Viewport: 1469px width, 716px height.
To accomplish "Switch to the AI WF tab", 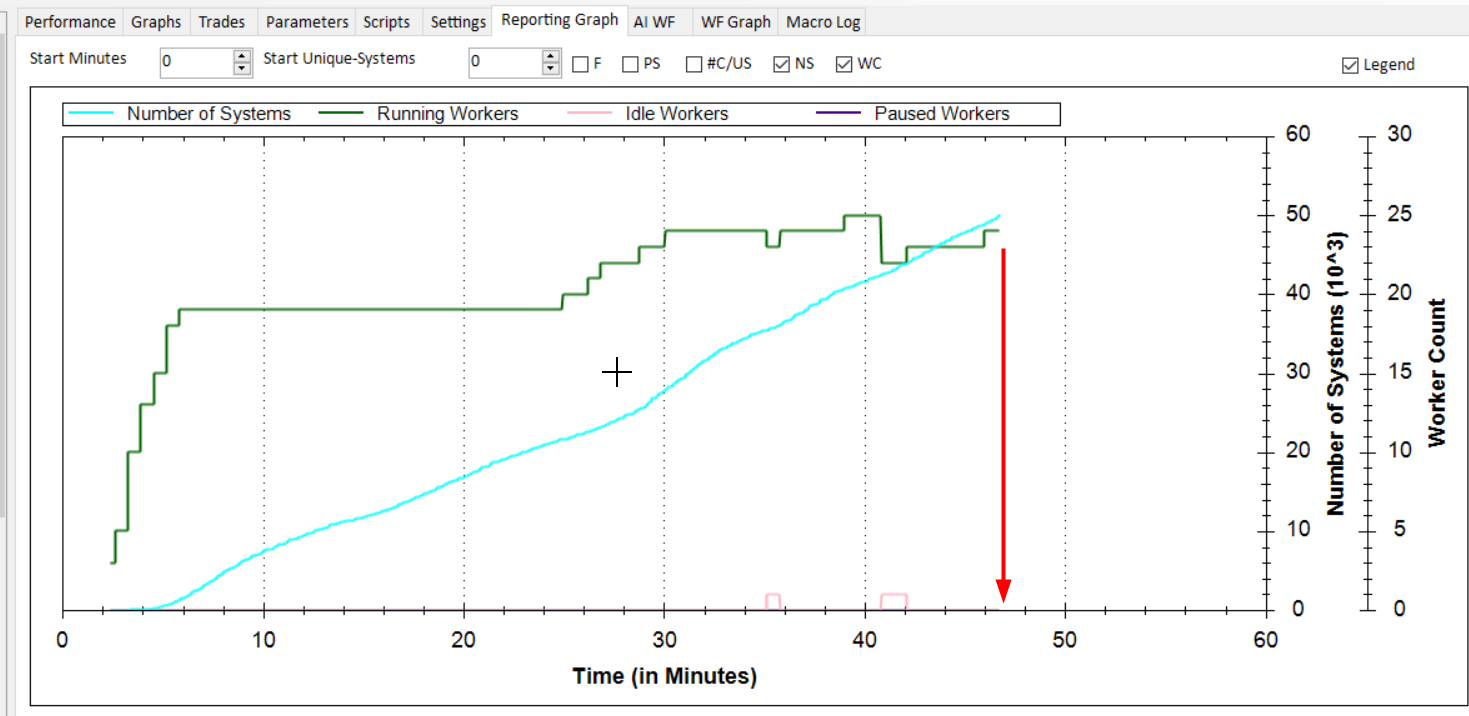I will tap(654, 22).
